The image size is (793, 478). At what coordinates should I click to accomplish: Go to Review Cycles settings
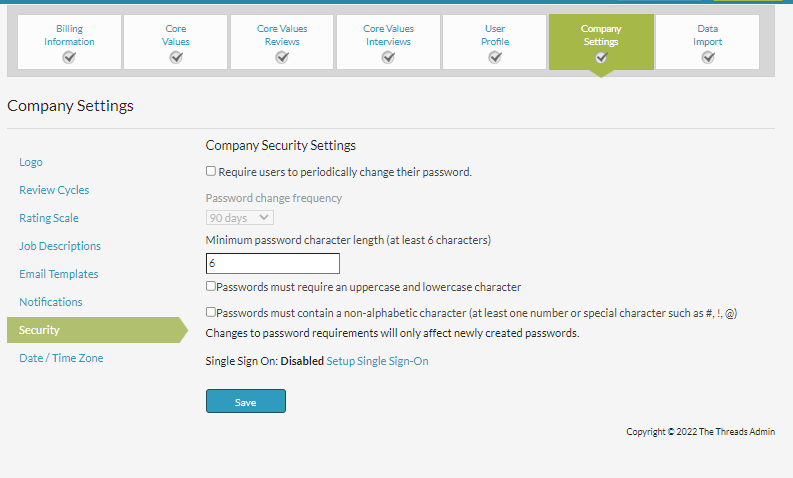[54, 190]
